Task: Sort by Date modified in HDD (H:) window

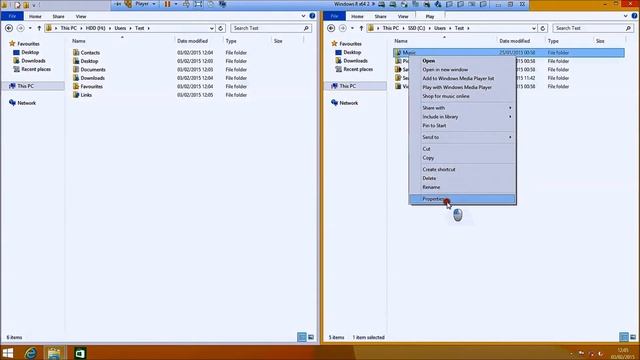Action: (x=192, y=41)
